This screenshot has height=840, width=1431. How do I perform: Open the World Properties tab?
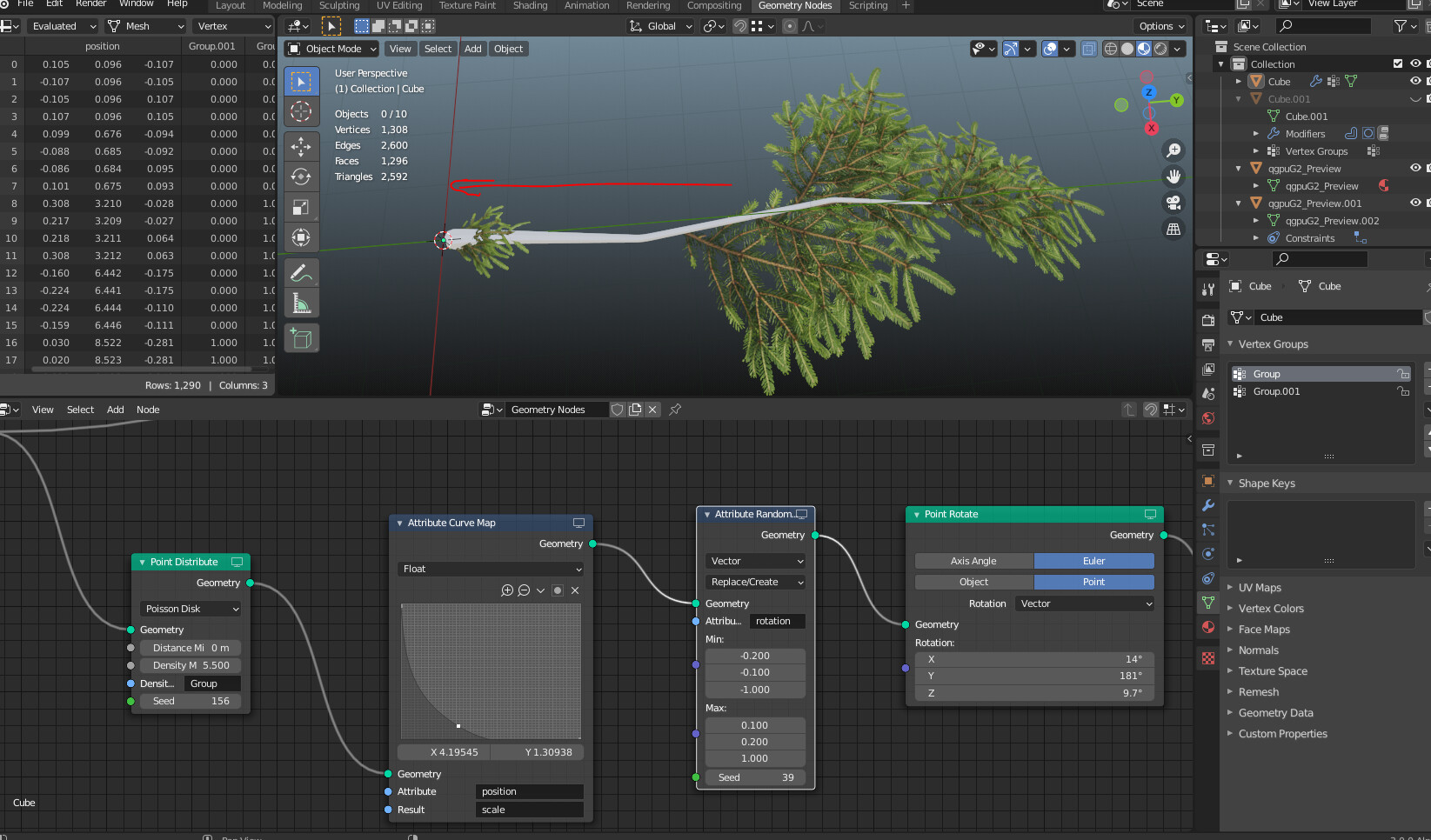tap(1207, 418)
